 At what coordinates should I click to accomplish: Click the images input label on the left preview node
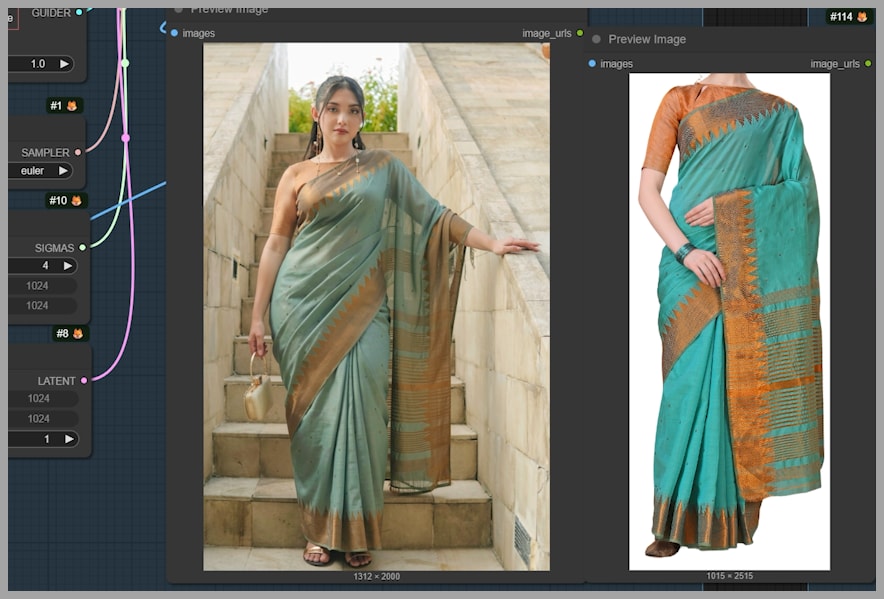coord(198,33)
